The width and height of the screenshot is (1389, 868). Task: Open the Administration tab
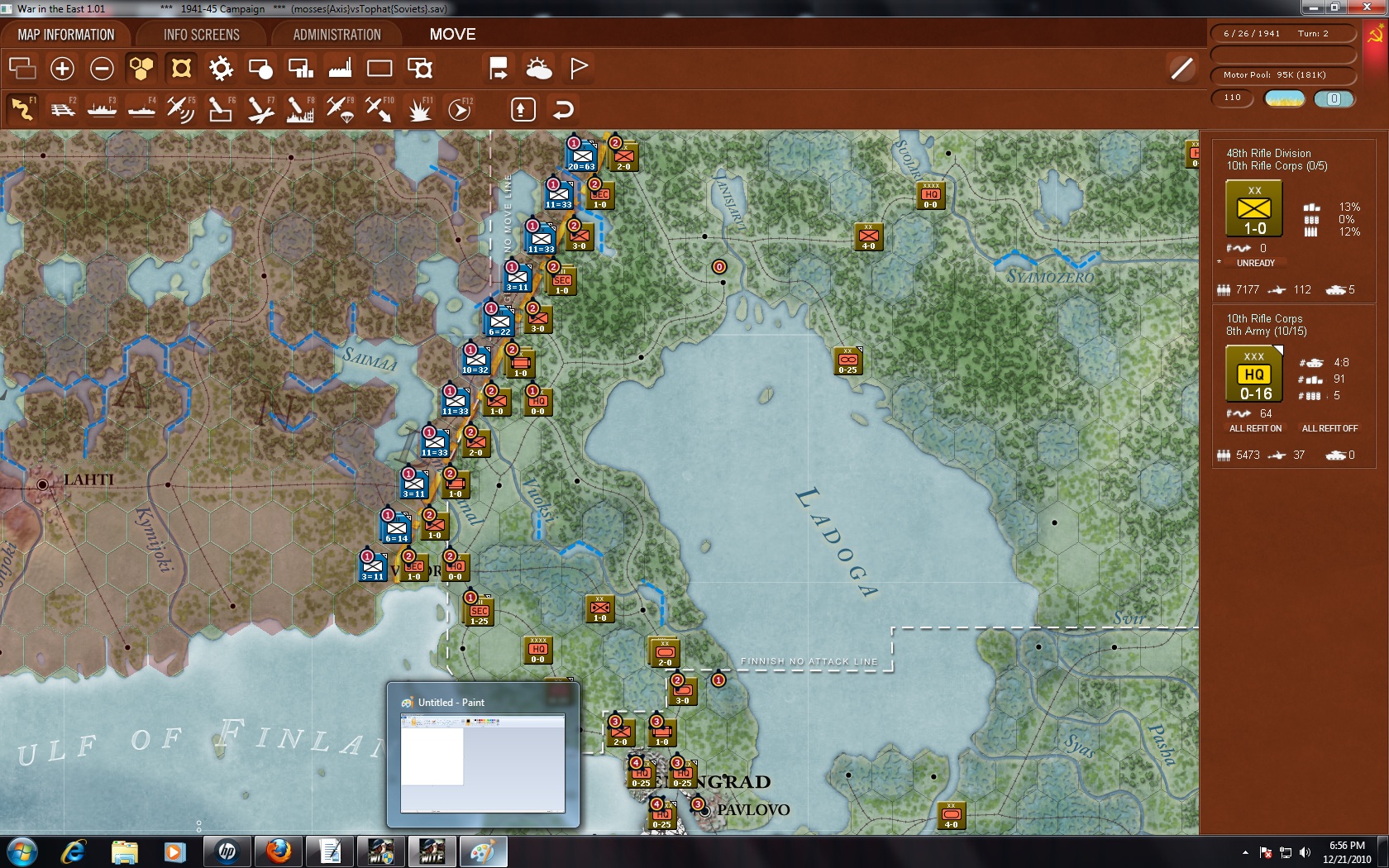(337, 35)
